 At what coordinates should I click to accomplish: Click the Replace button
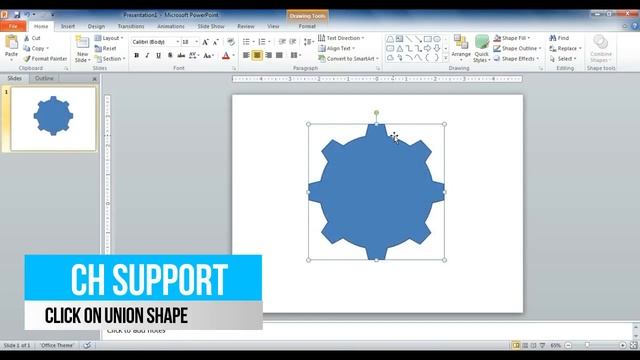click(565, 48)
